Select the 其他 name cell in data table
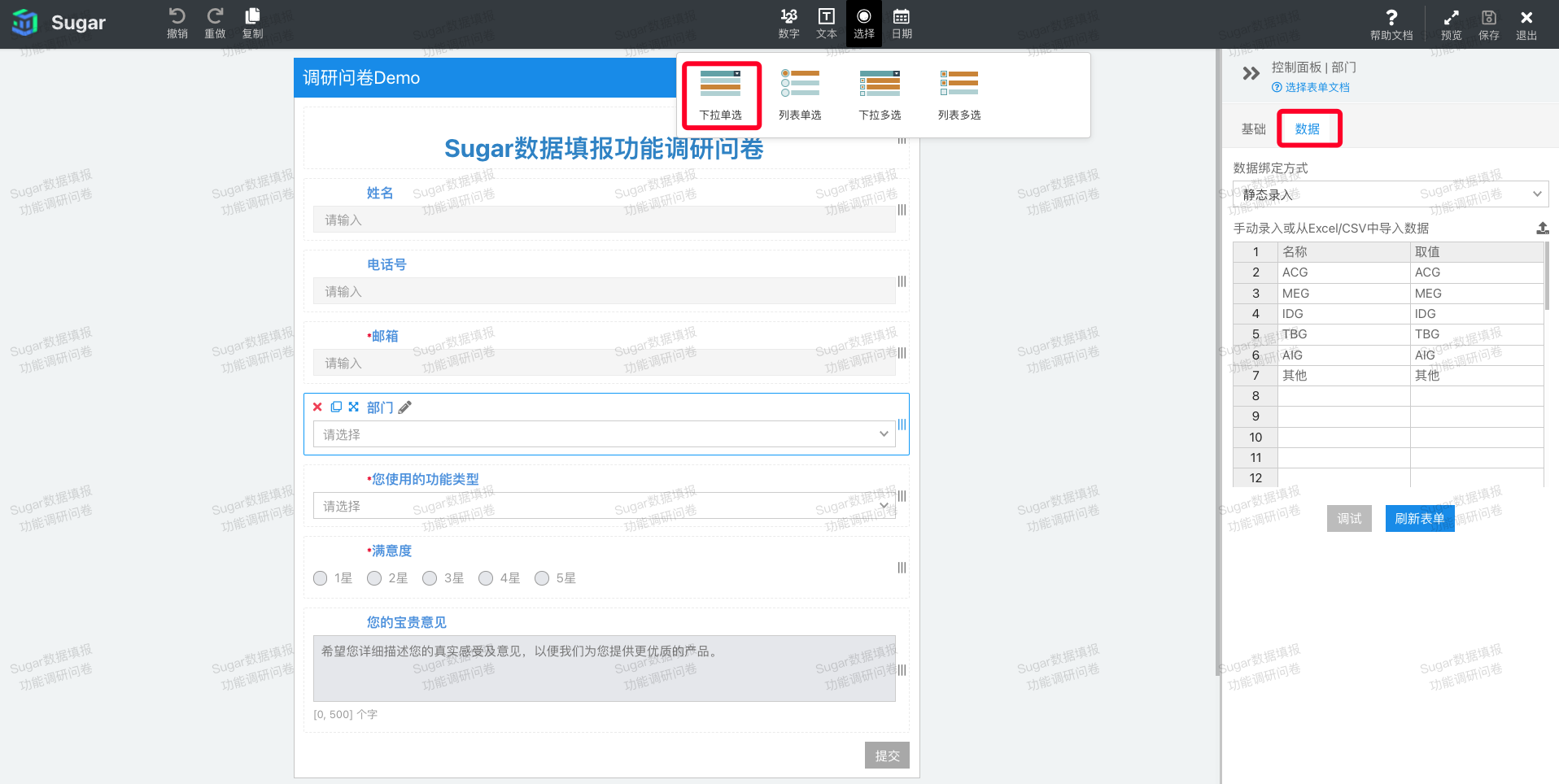The width and height of the screenshot is (1559, 784). [x=1343, y=376]
